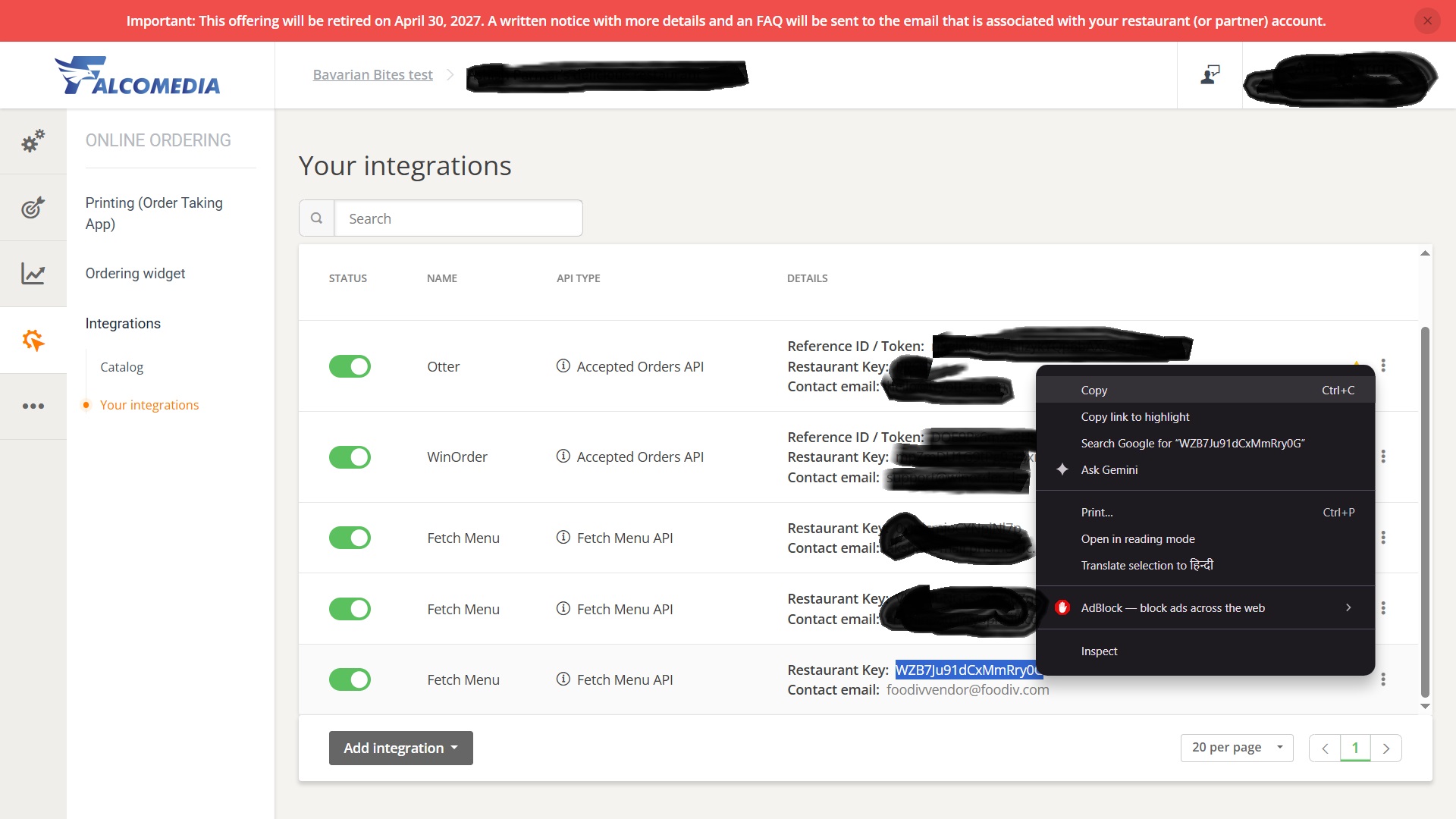Open the Add integration dropdown

coord(400,748)
